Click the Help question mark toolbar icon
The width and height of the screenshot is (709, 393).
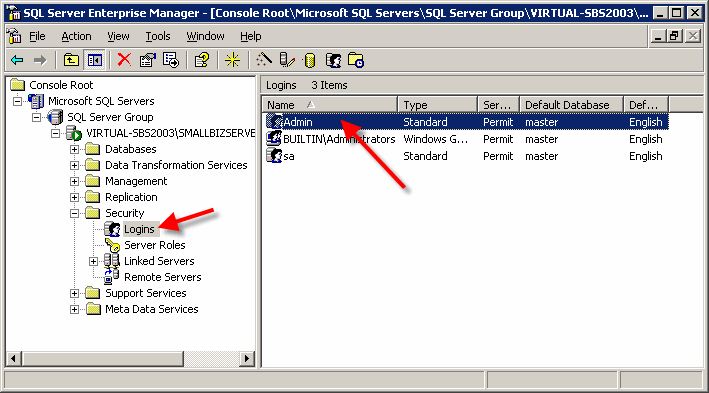(x=202, y=60)
